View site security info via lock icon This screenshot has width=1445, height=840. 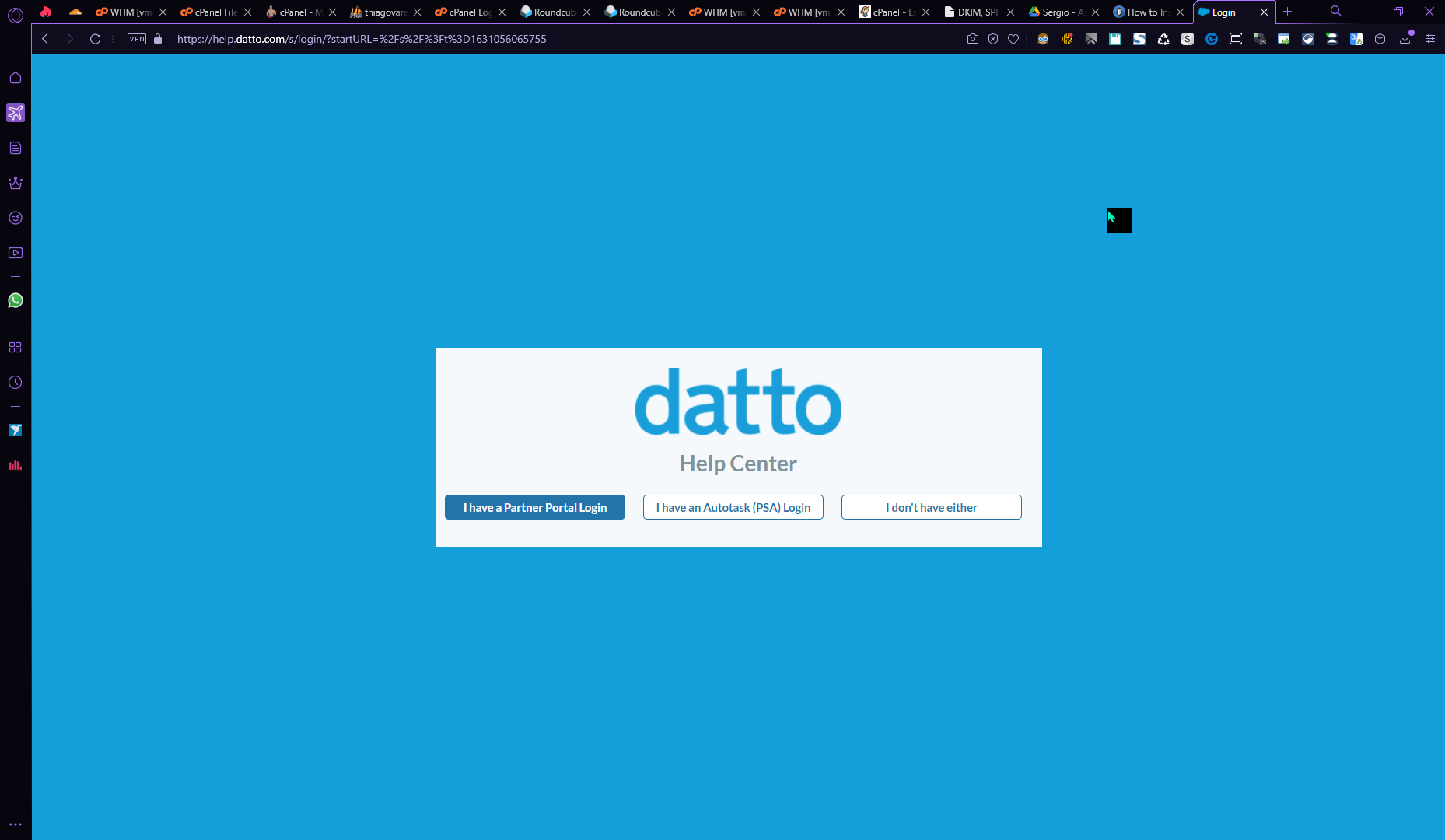[158, 39]
